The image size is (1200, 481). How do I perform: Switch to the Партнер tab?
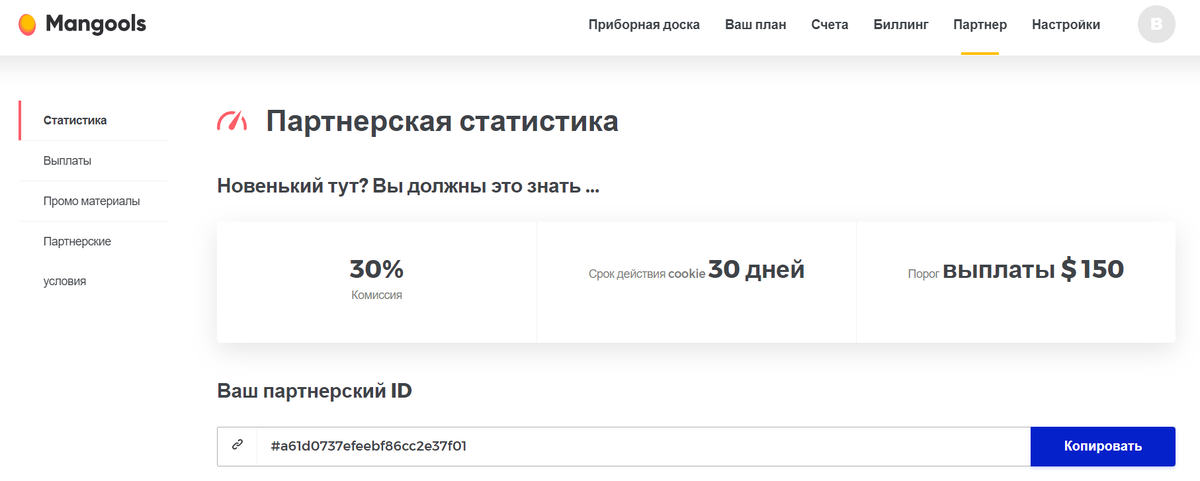[980, 25]
